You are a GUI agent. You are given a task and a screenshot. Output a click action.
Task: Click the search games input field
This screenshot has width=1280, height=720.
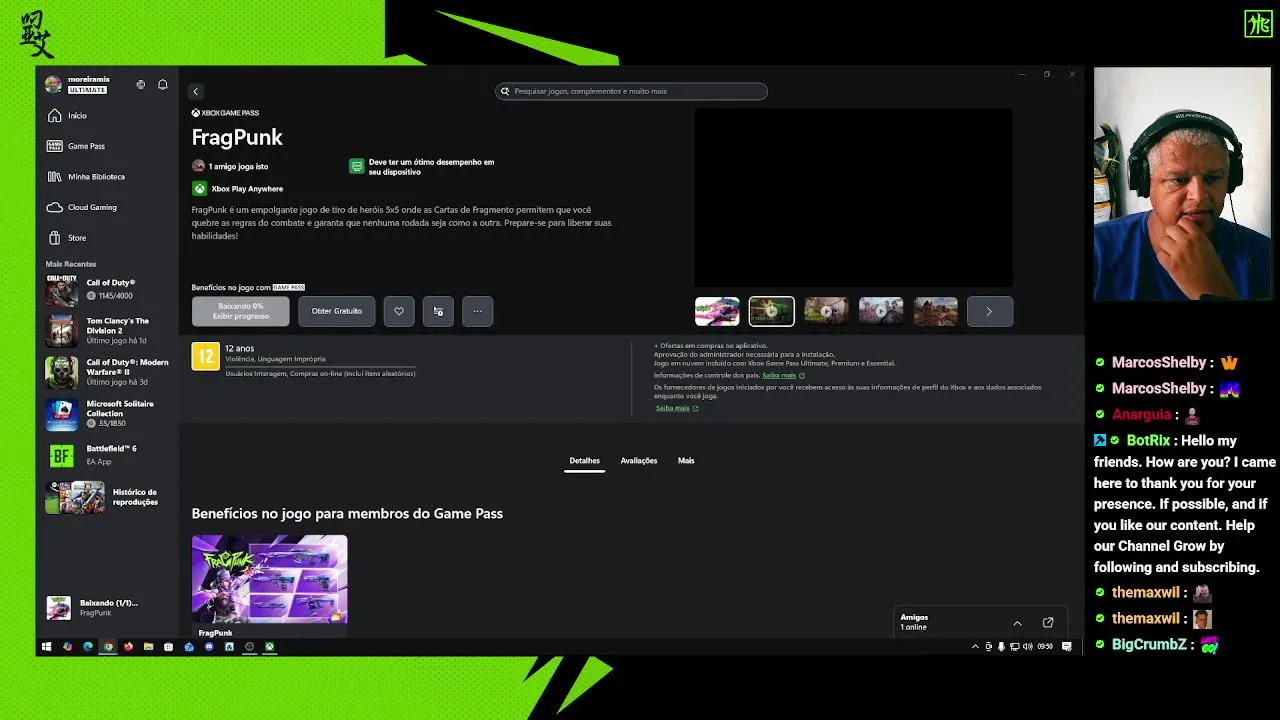632,91
